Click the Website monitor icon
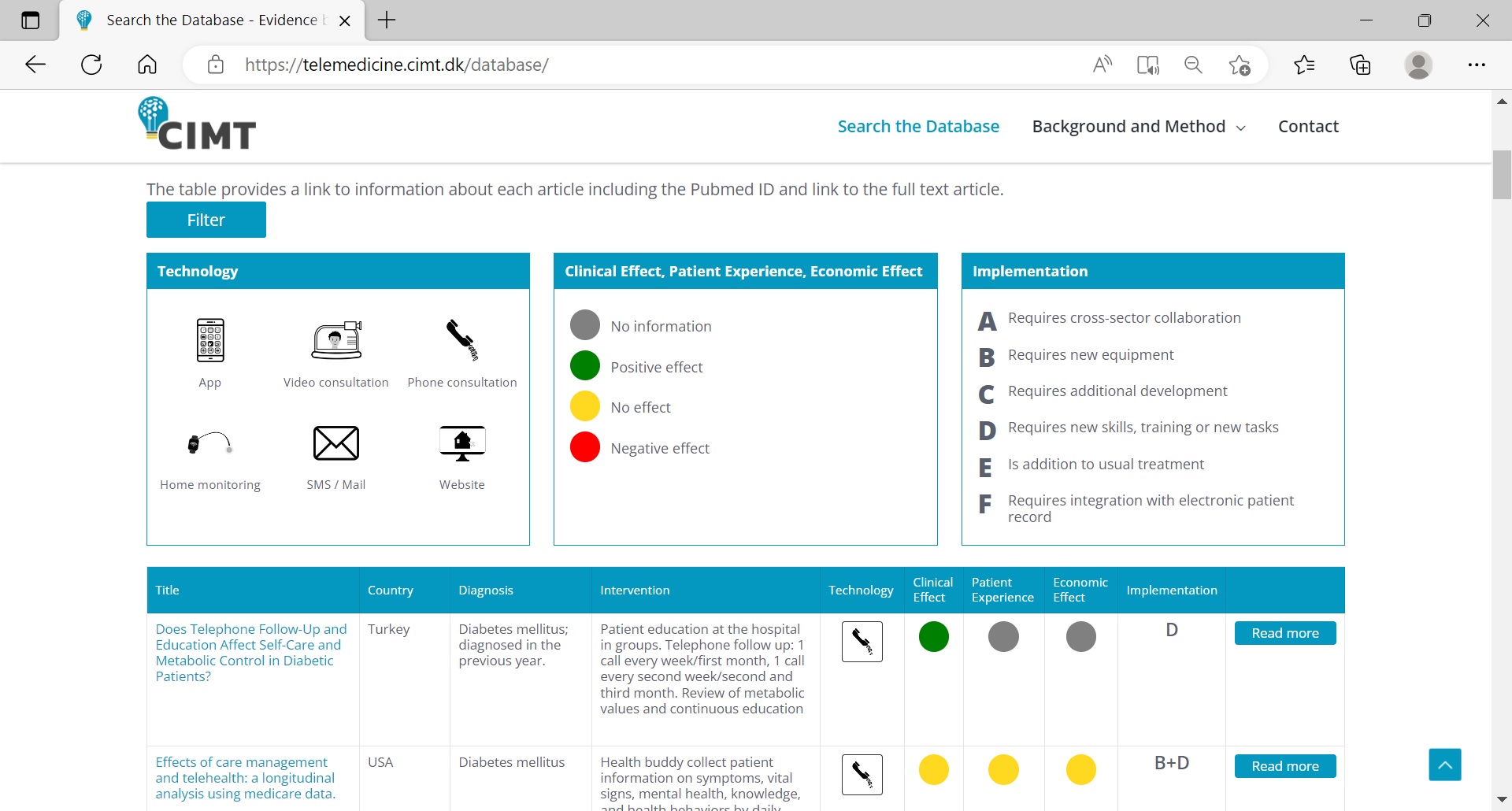The width and height of the screenshot is (1512, 811). pos(462,443)
